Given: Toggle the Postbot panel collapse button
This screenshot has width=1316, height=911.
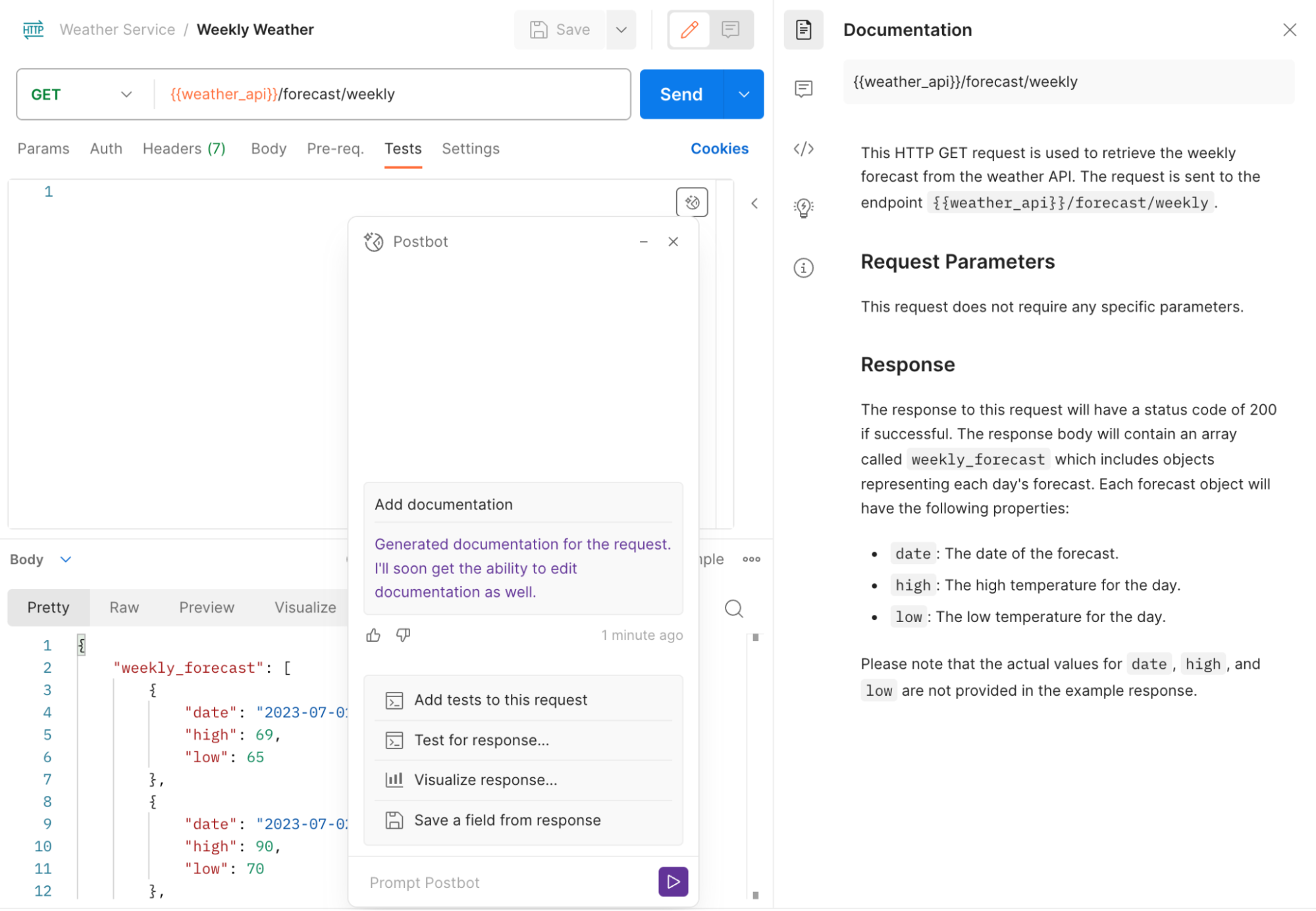Looking at the screenshot, I should (x=644, y=240).
